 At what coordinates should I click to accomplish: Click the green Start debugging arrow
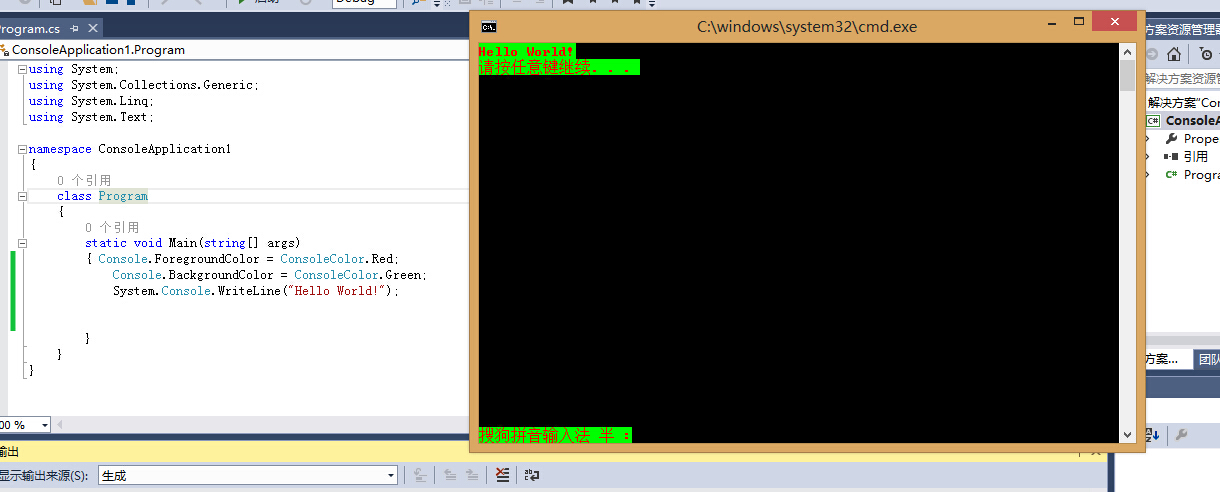click(x=243, y=3)
